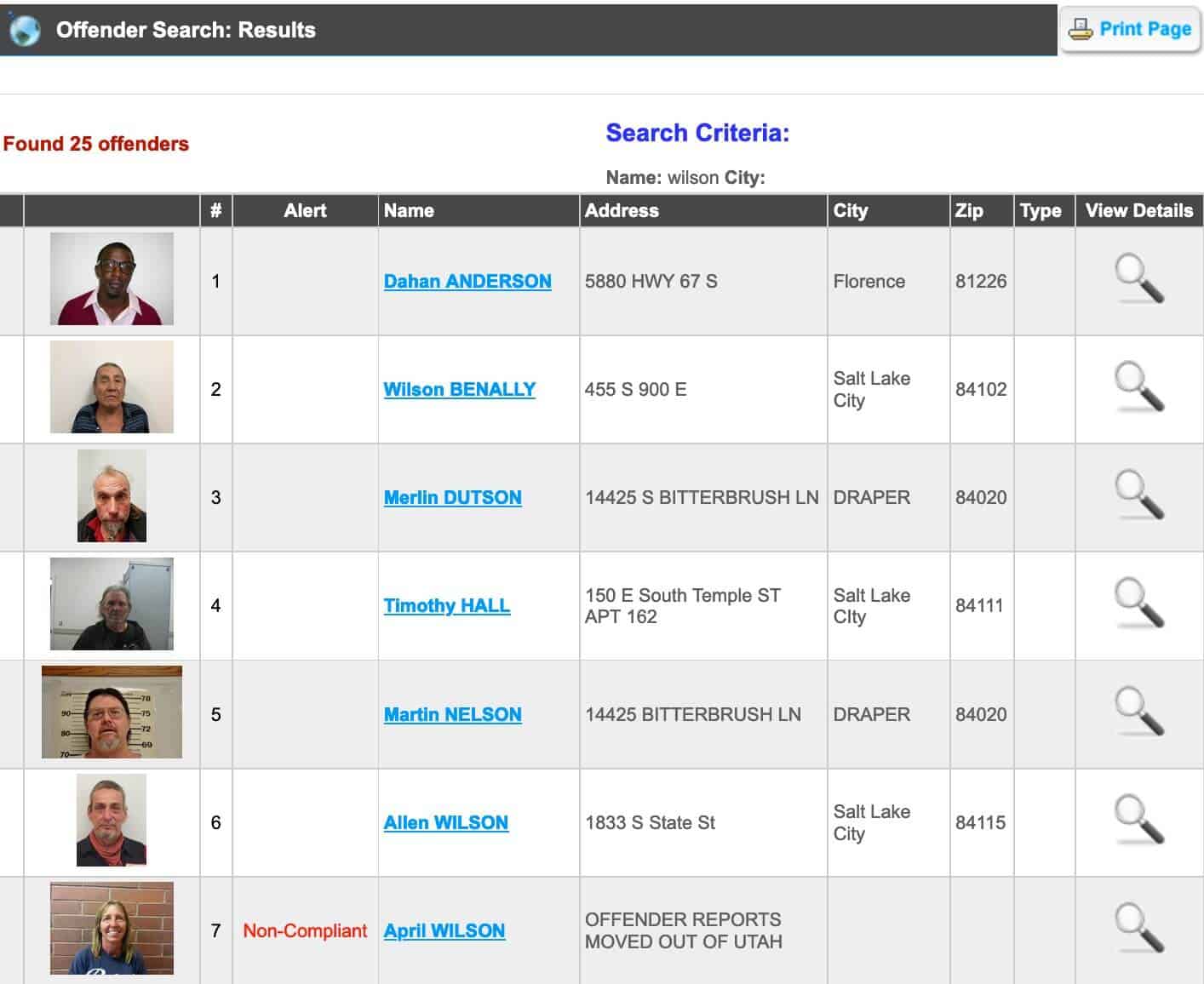View details icon for Merlin DUTSON
Screen dimensions: 1204x984
click(1138, 495)
